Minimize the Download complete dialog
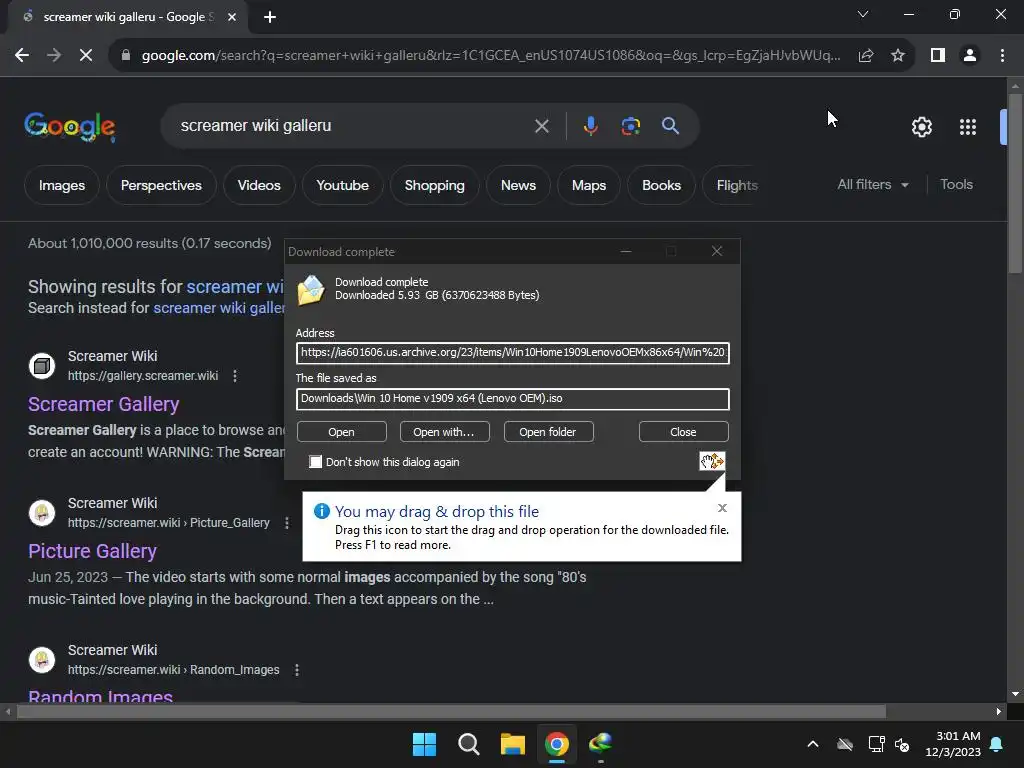The width and height of the screenshot is (1024, 768). (626, 251)
